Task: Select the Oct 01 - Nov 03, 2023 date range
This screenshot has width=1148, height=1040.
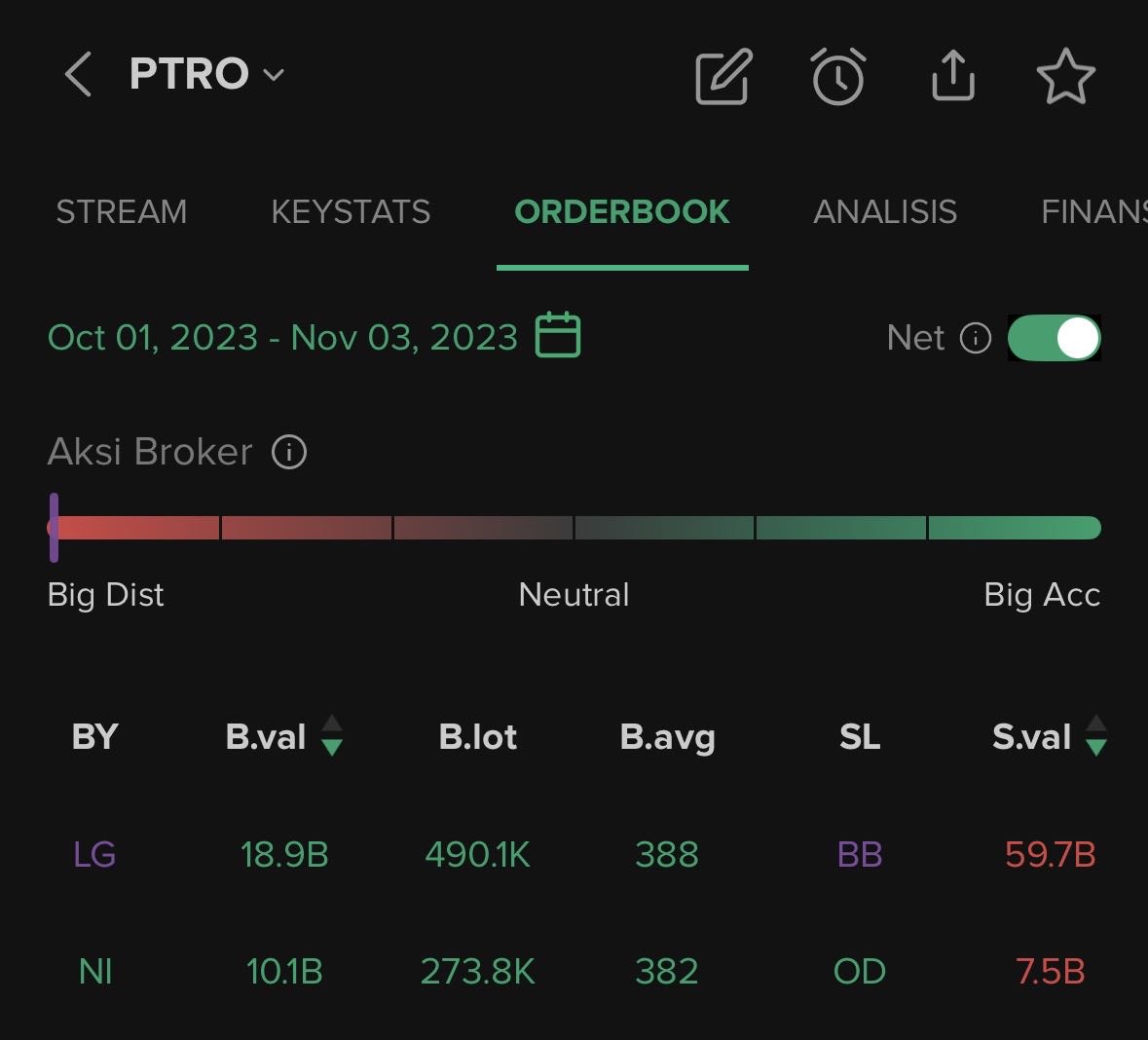Action: tap(282, 337)
